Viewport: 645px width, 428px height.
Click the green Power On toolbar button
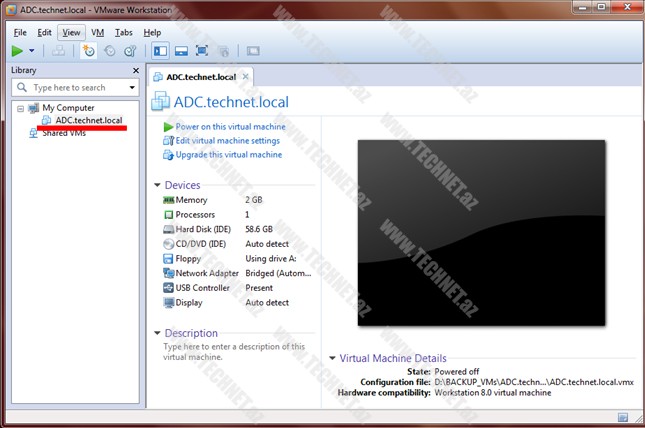click(x=17, y=51)
